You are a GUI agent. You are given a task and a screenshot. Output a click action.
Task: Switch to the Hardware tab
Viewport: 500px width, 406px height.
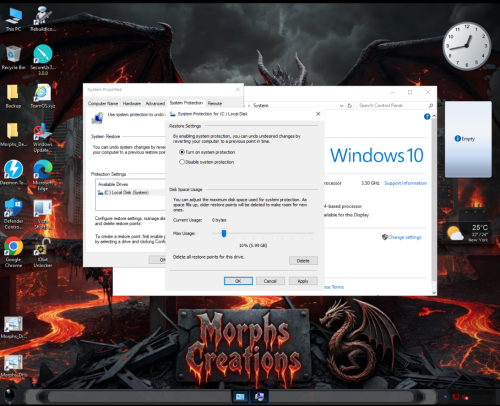132,103
